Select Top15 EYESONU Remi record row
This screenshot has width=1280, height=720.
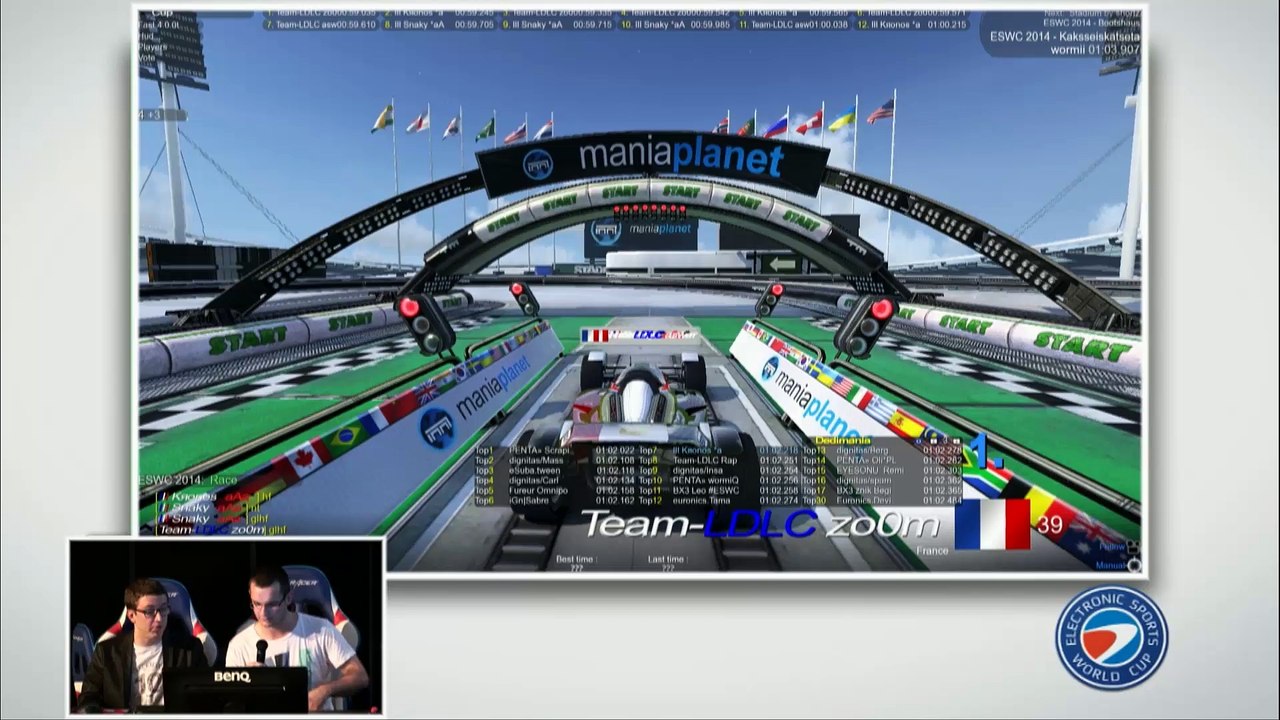883,470
